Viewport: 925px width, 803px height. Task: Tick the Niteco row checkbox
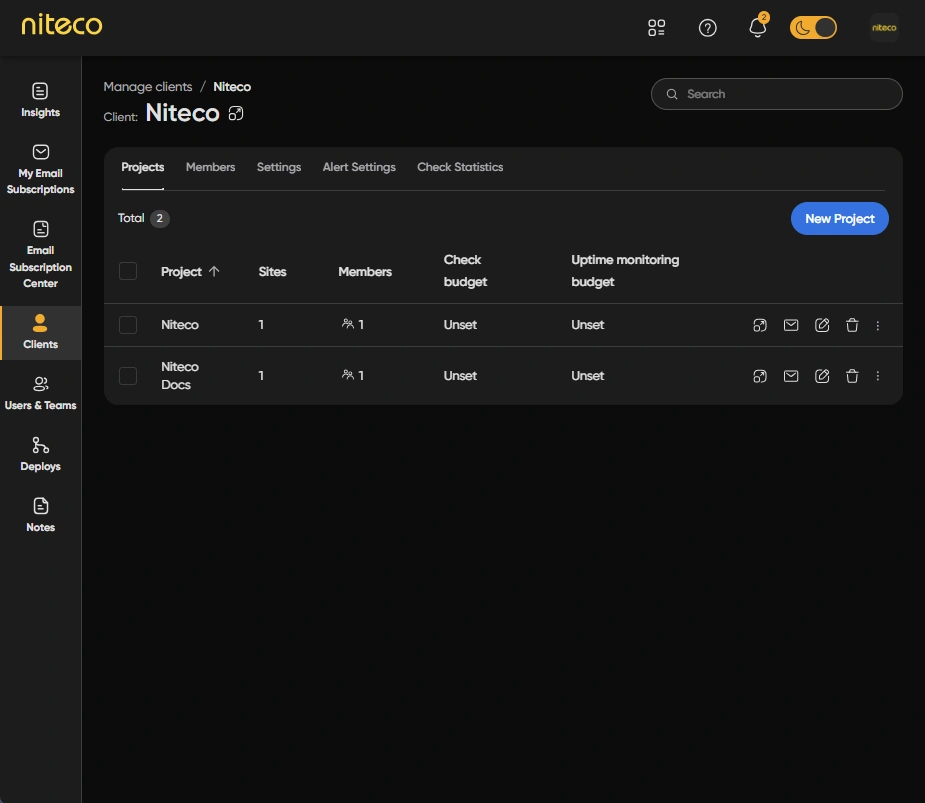tap(128, 325)
